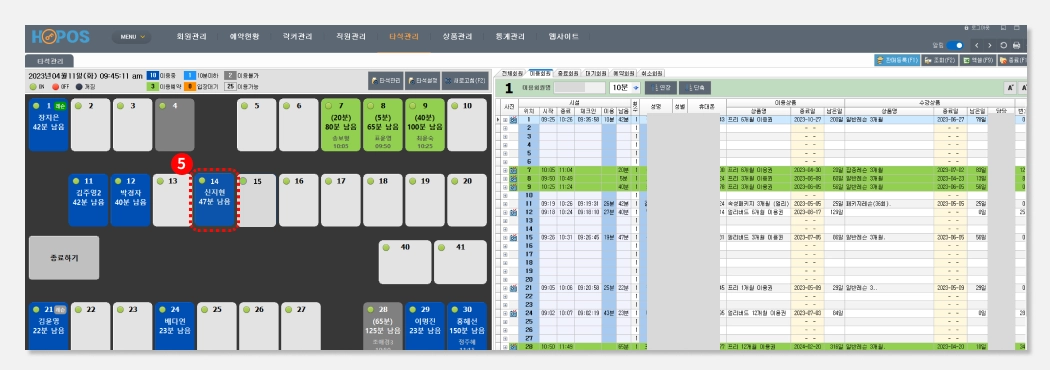The width and height of the screenshot is (1050, 370).
Task: Select seat 1 card 장지은
Action: coord(49,125)
